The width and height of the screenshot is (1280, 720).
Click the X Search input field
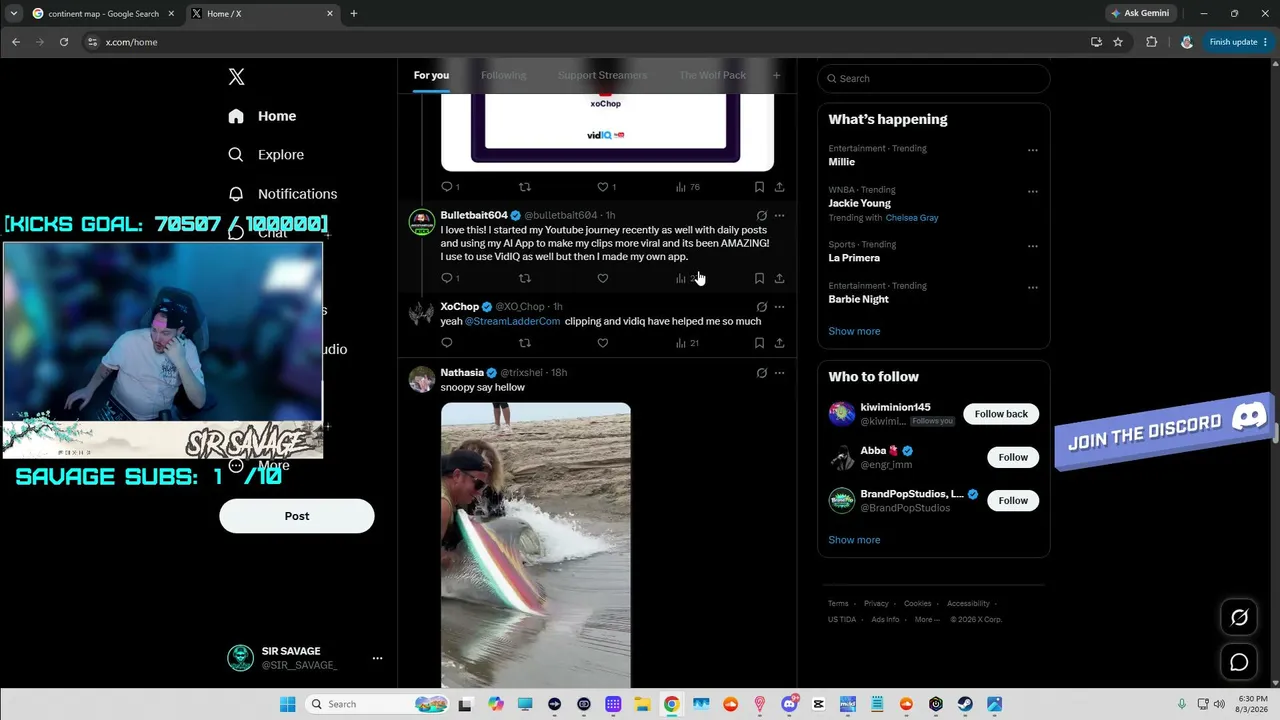[934, 79]
